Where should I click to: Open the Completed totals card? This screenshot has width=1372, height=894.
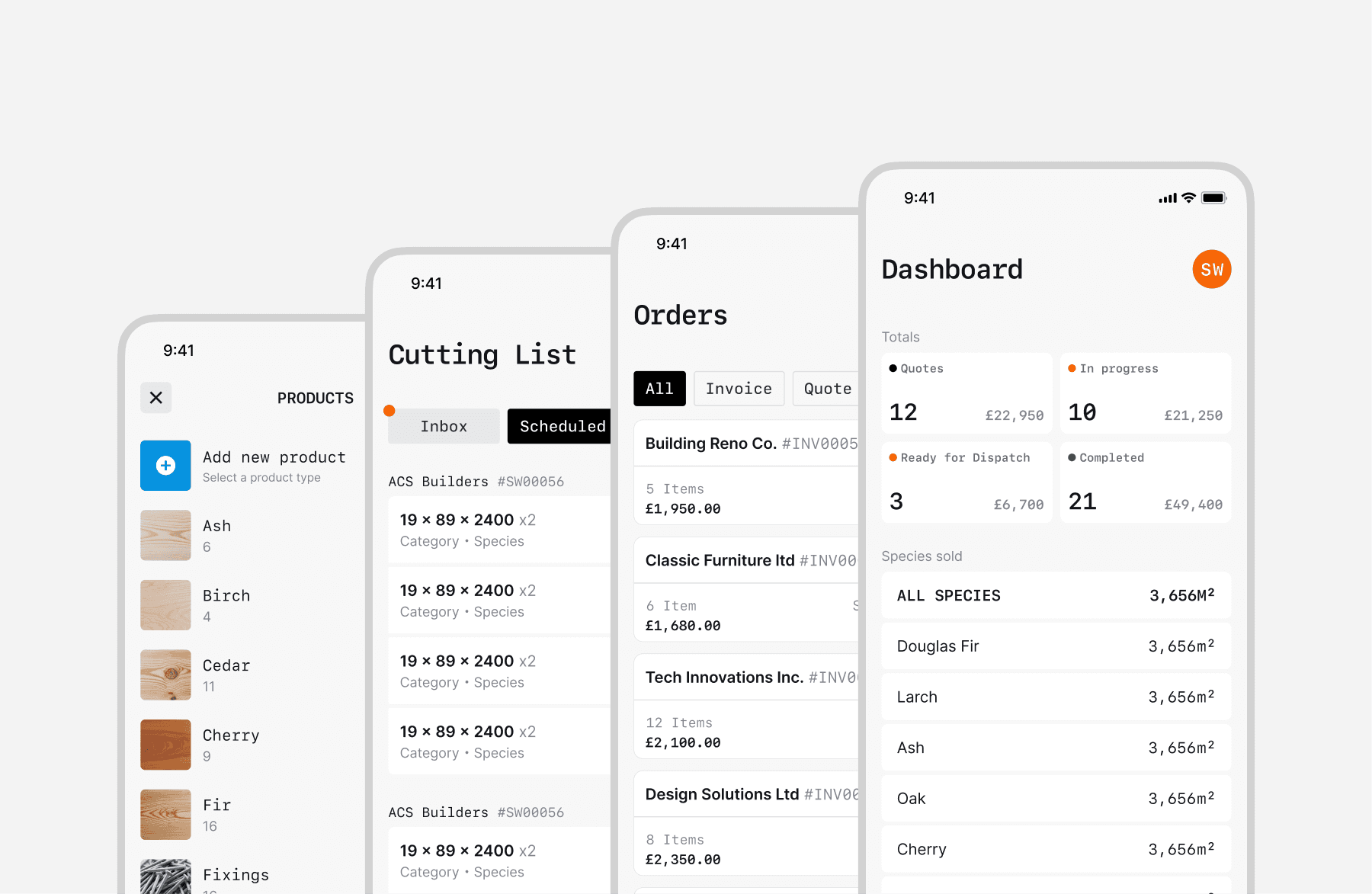1146,482
